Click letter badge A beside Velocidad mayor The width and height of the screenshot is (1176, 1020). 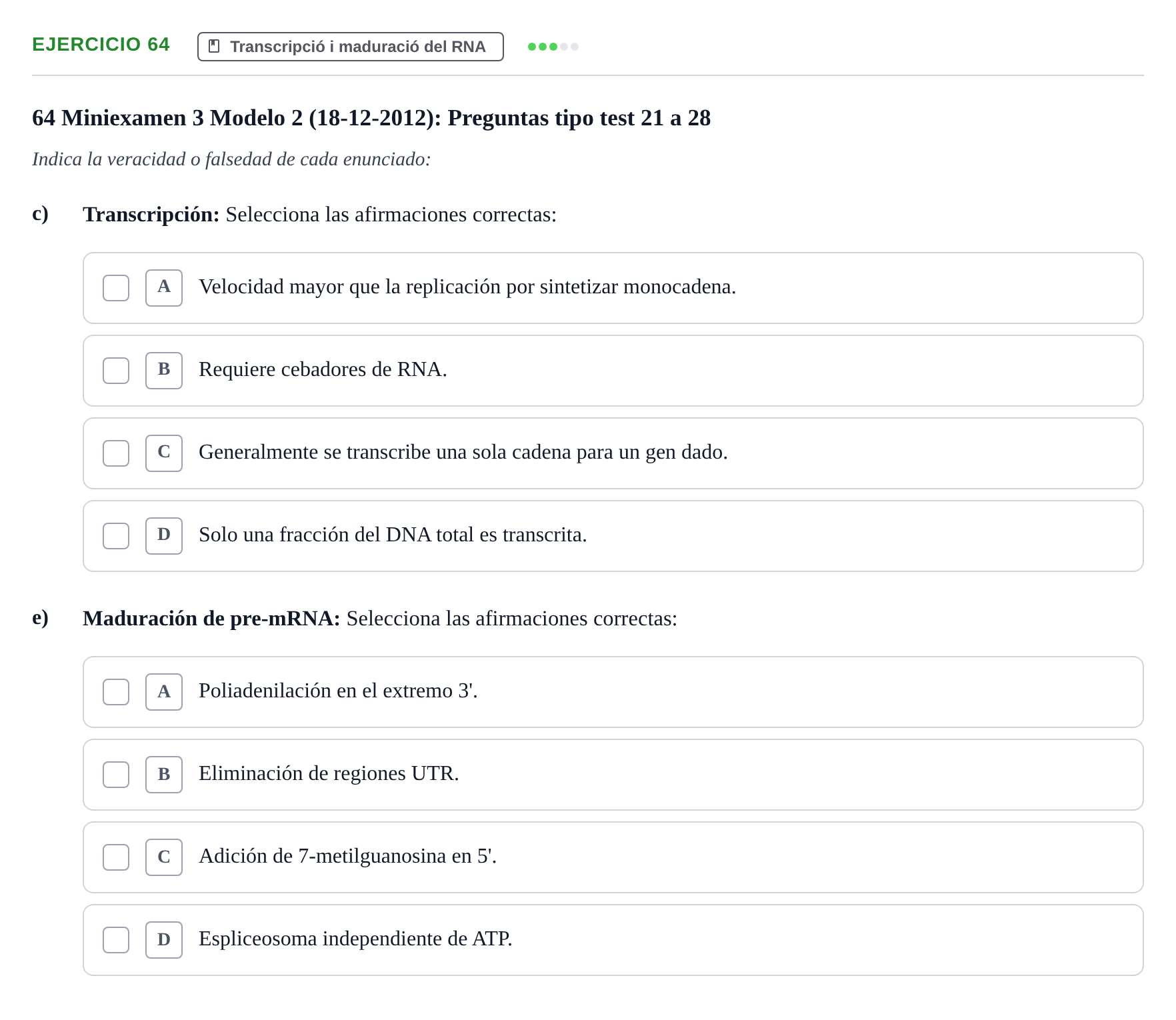click(164, 288)
